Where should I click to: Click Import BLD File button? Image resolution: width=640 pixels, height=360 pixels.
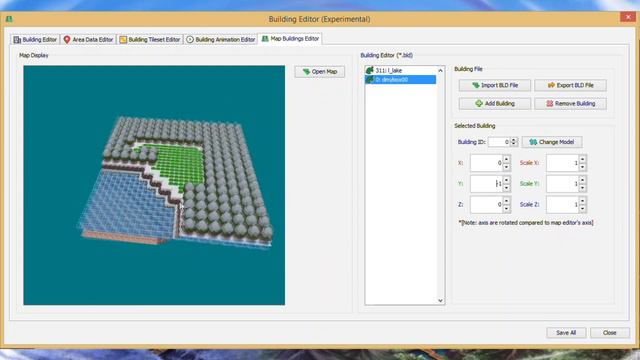pos(495,85)
